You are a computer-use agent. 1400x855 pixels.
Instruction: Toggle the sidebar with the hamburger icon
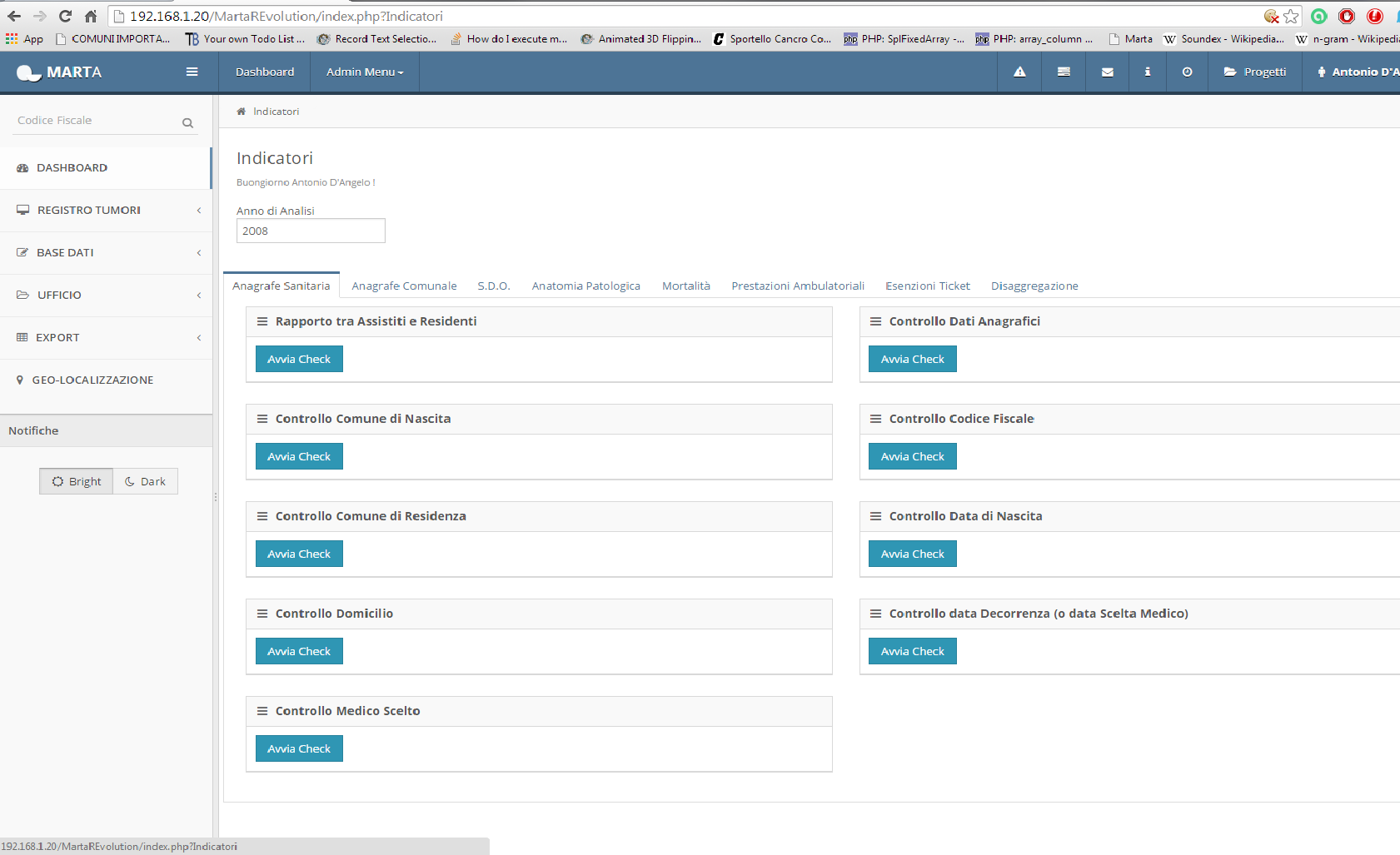pyautogui.click(x=192, y=72)
